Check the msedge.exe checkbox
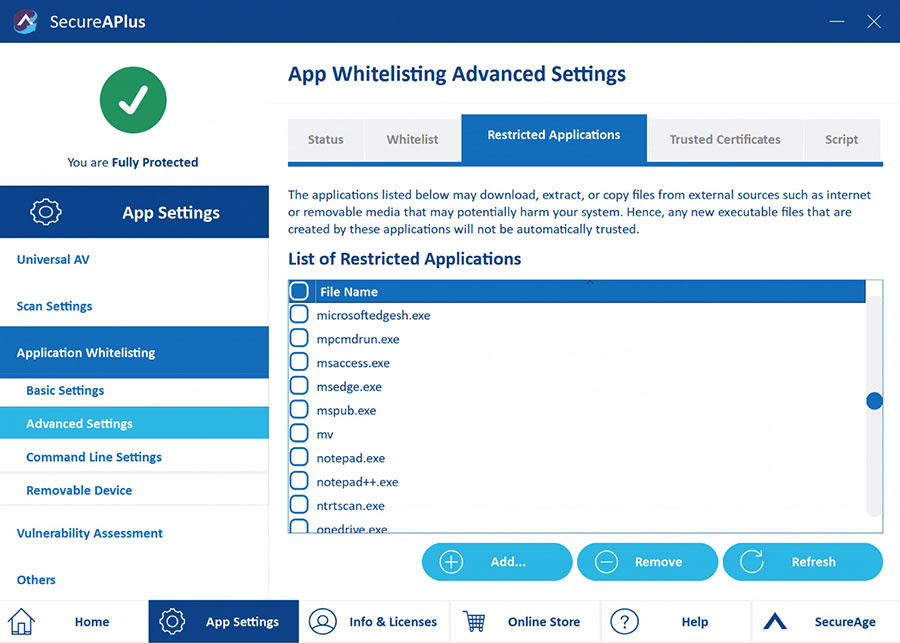The image size is (900, 643). 299,386
